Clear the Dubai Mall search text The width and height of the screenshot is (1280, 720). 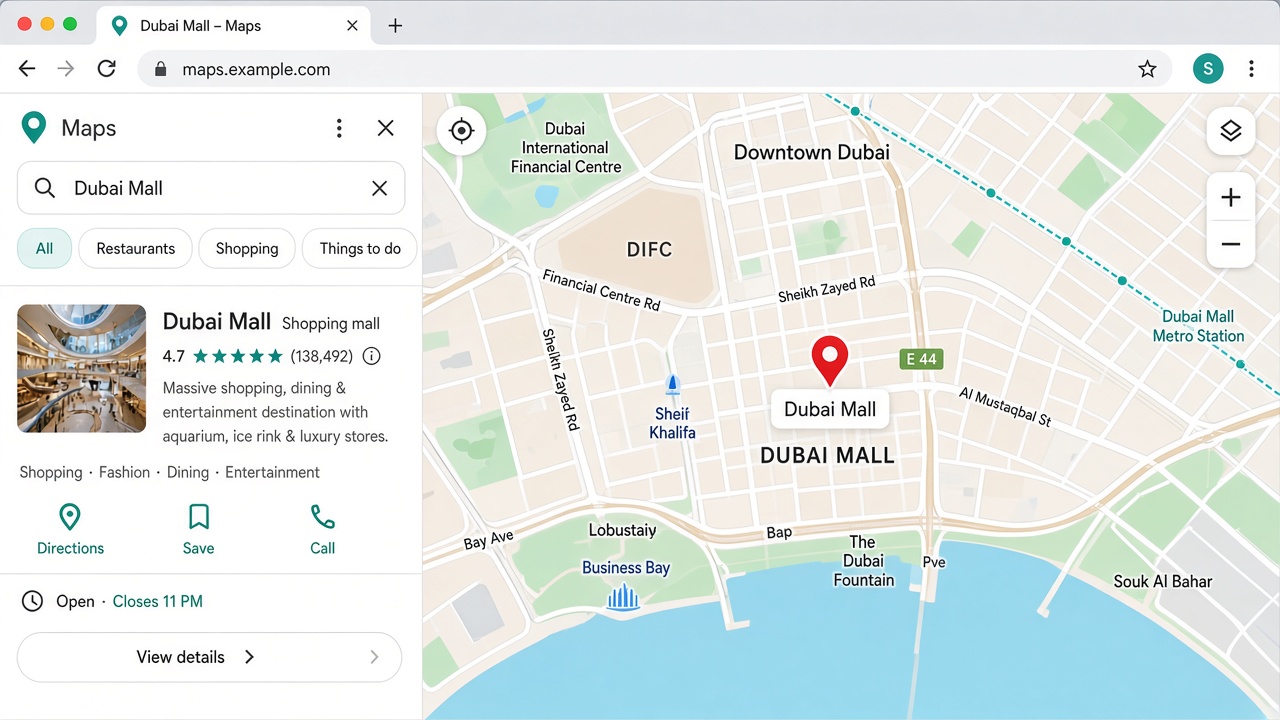click(379, 188)
